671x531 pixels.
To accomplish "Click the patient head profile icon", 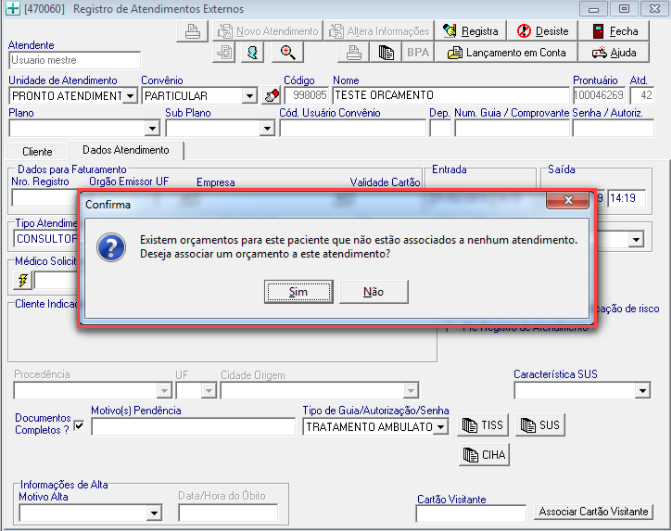I will click(x=252, y=53).
